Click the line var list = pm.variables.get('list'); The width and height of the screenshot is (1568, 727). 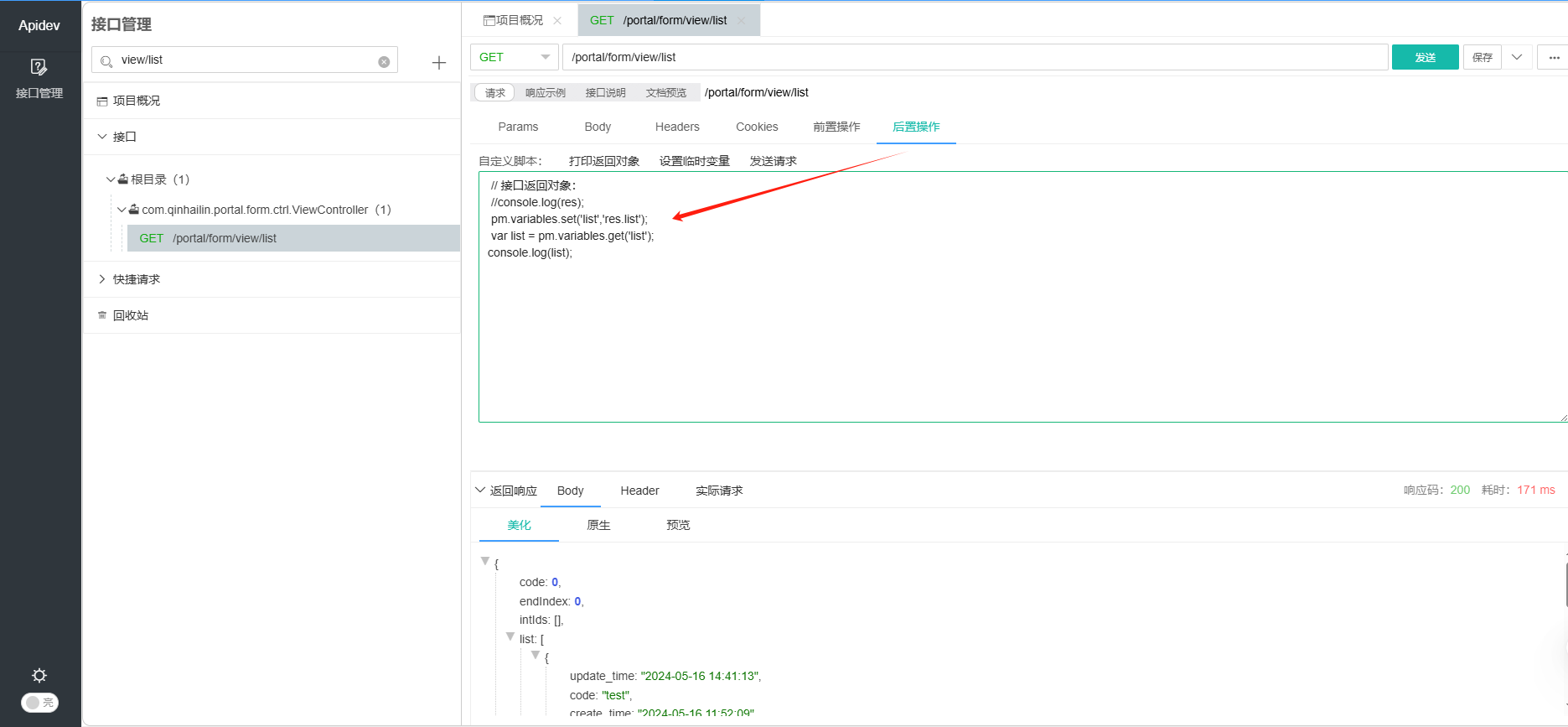(572, 236)
